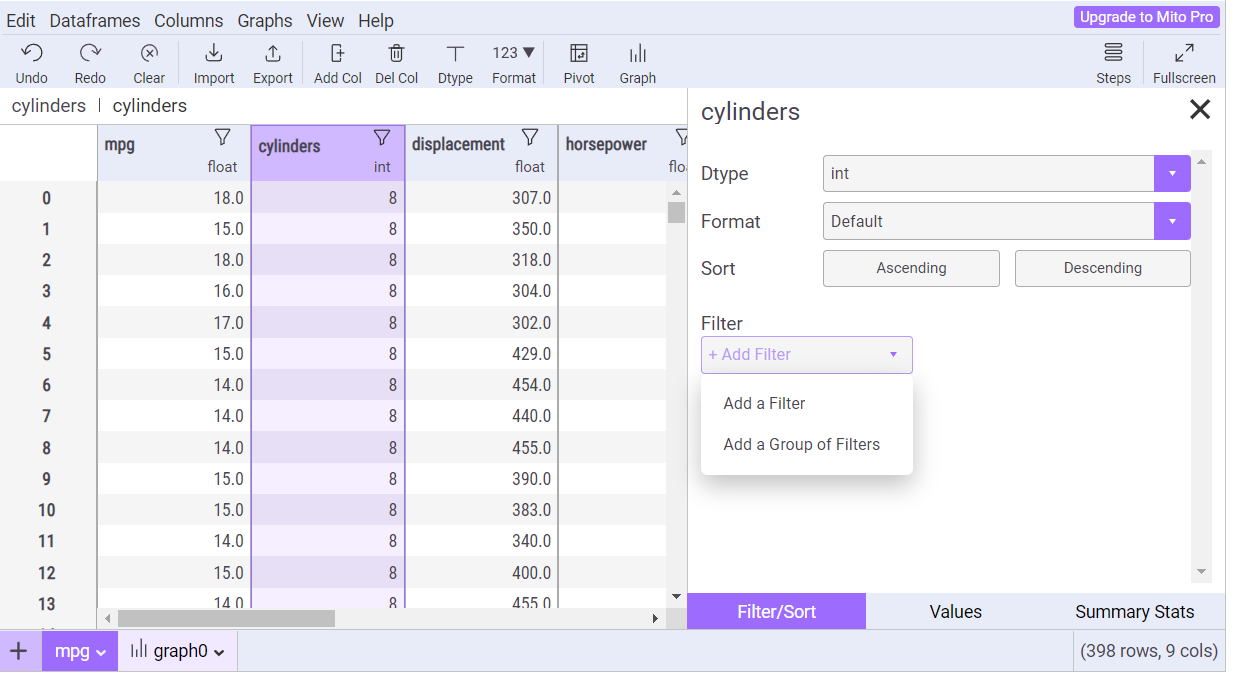Click the Undo icon in toolbar
Screen dimensions: 1235x681
[x=32, y=54]
